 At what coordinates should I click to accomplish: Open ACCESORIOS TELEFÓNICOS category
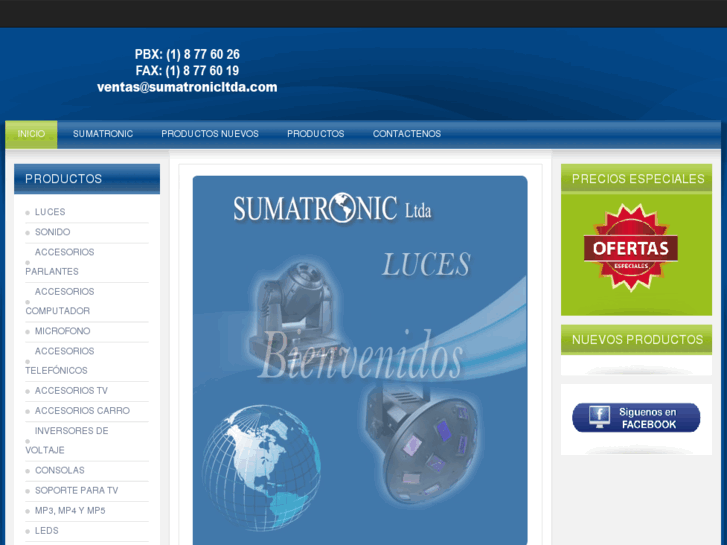coord(60,361)
